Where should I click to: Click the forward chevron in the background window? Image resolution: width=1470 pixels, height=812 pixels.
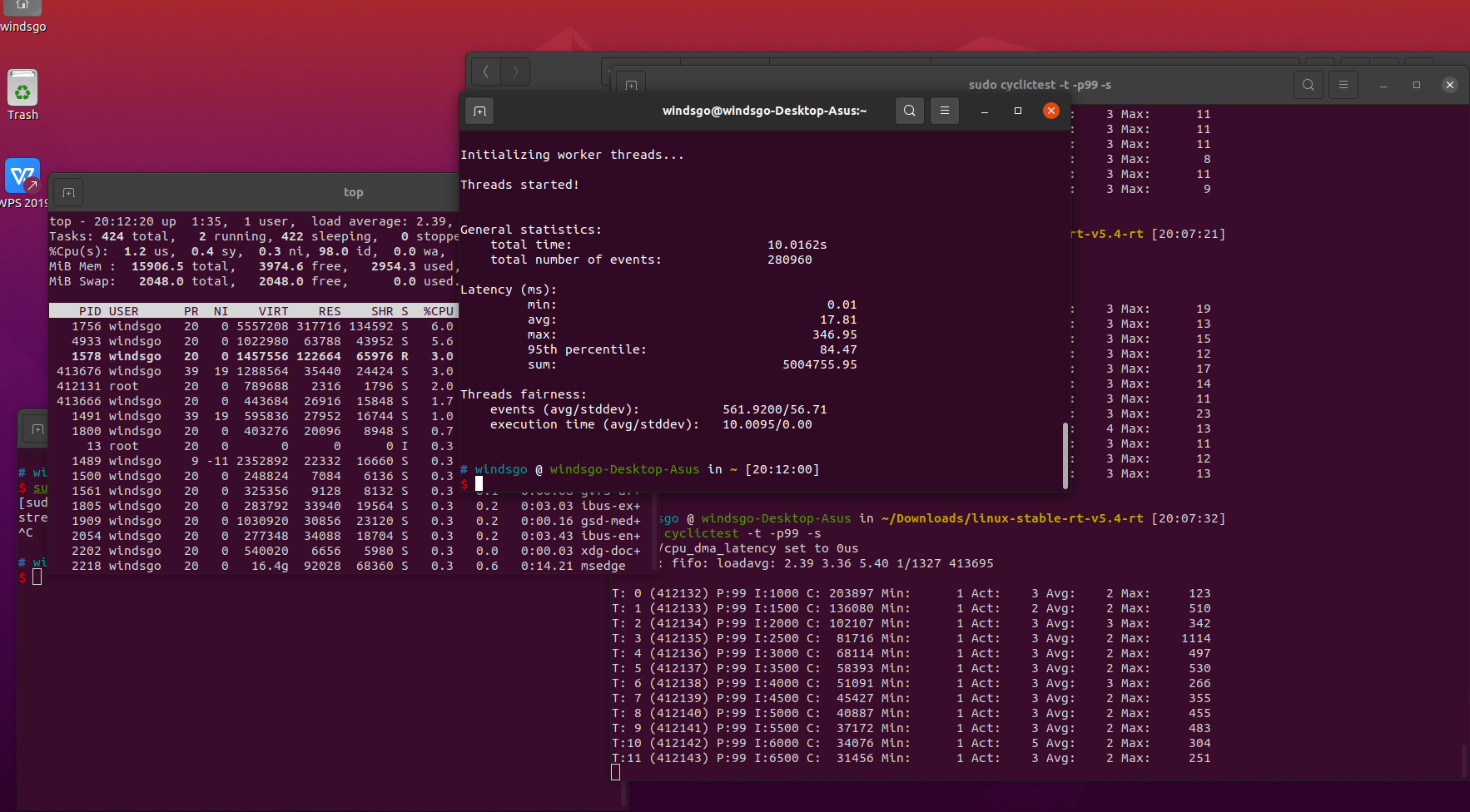(x=515, y=72)
